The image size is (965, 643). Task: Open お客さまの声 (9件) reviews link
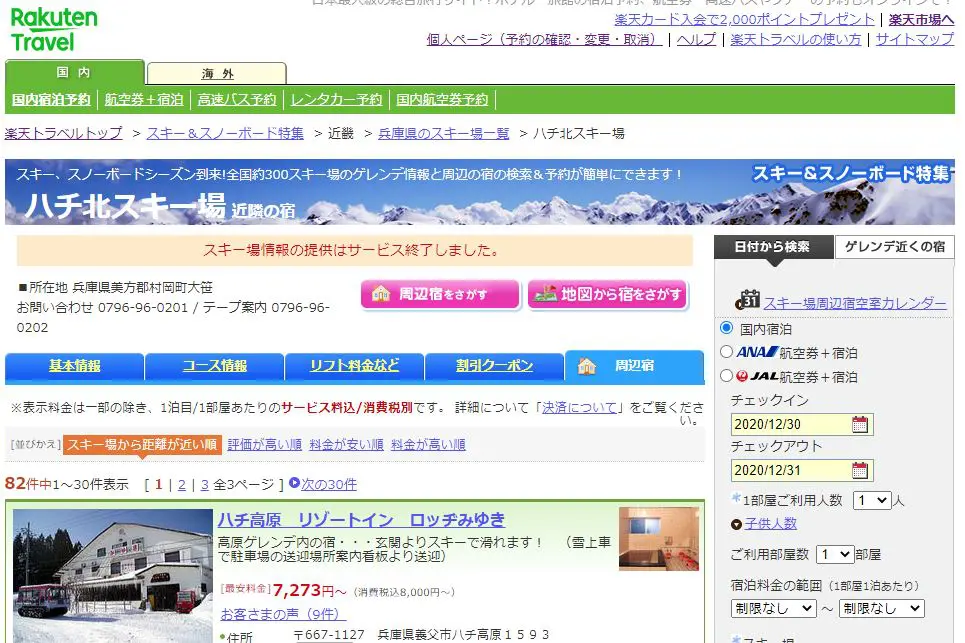(x=283, y=614)
